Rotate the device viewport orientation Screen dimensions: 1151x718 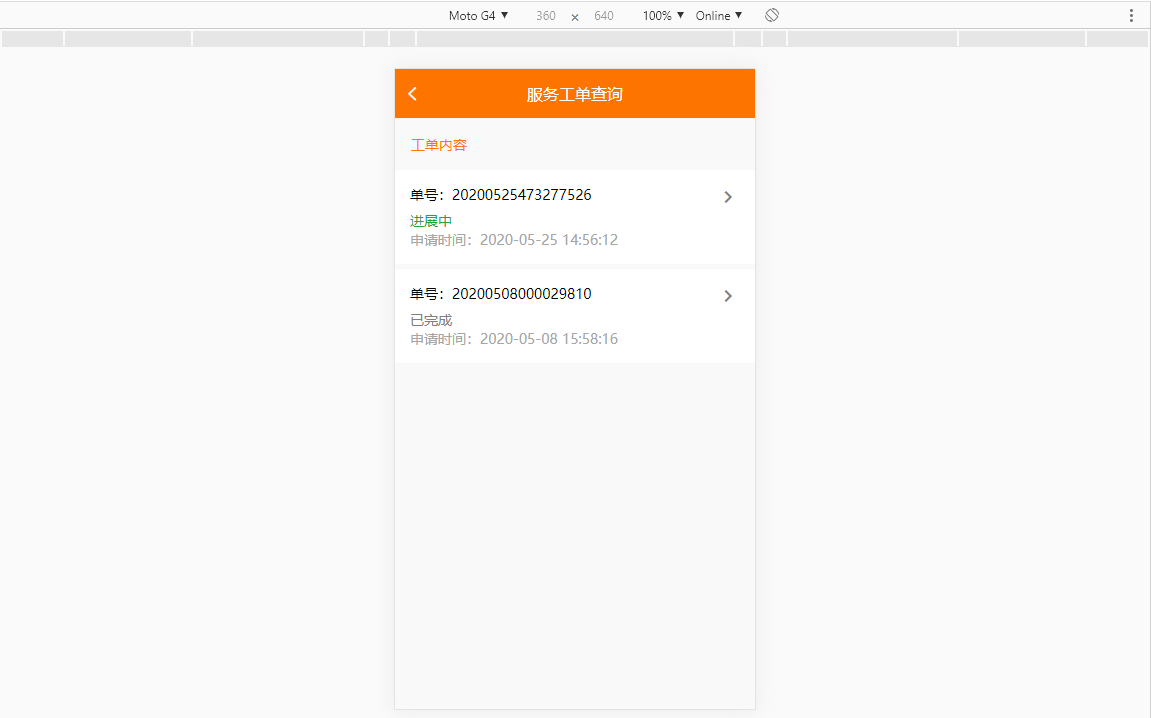(x=772, y=16)
